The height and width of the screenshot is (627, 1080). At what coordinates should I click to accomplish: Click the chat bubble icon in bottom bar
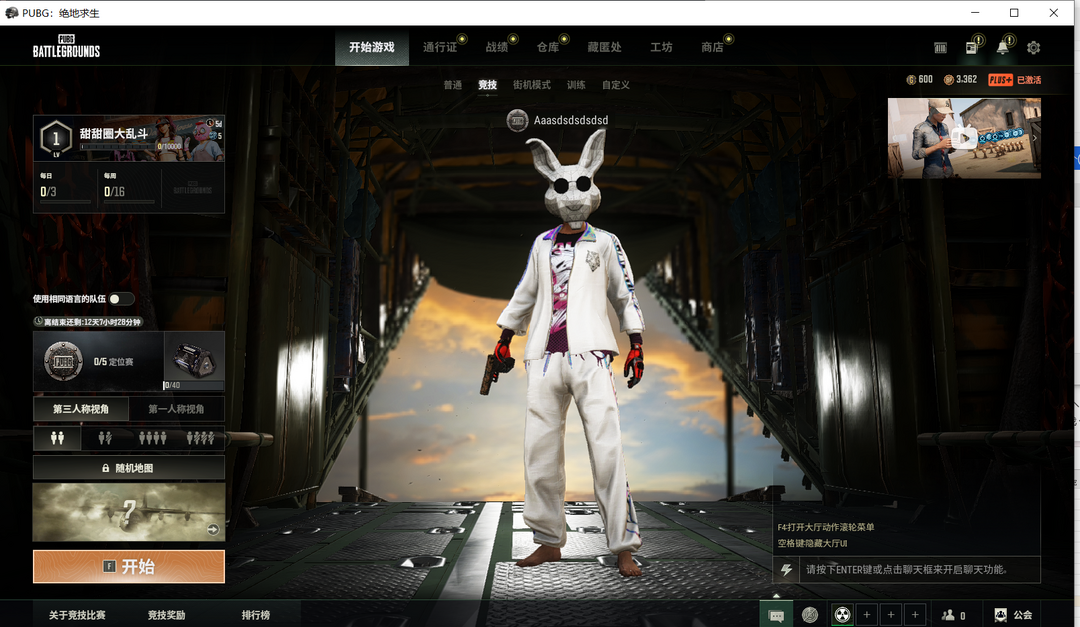click(776, 615)
